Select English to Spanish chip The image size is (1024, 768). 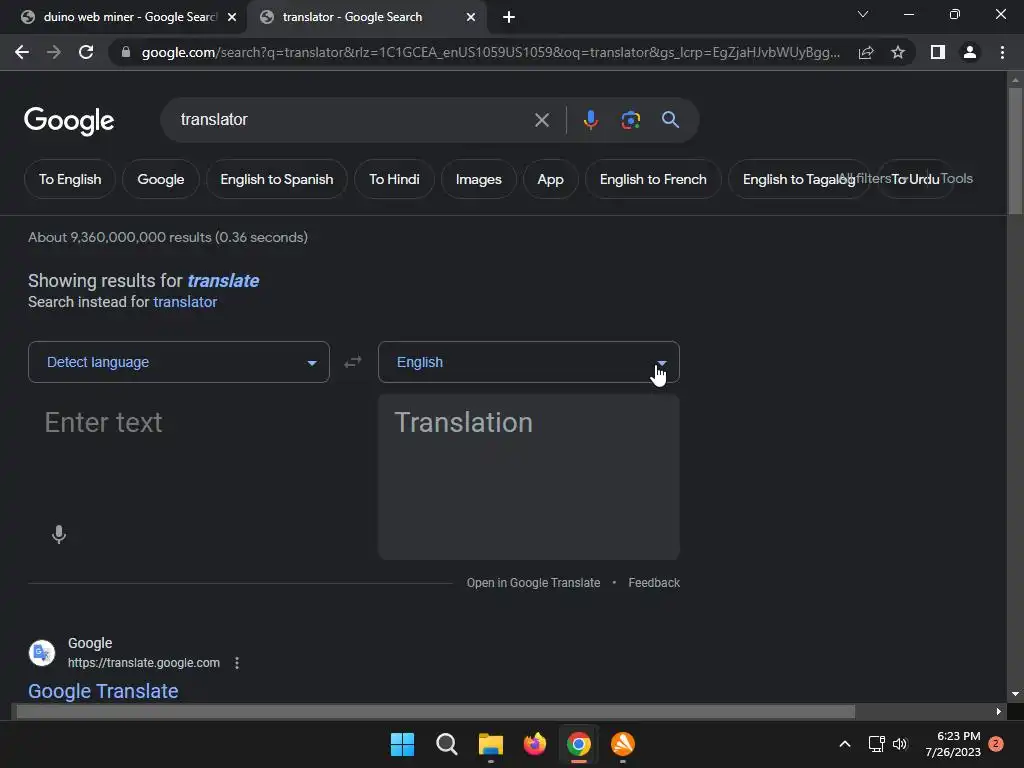click(277, 179)
